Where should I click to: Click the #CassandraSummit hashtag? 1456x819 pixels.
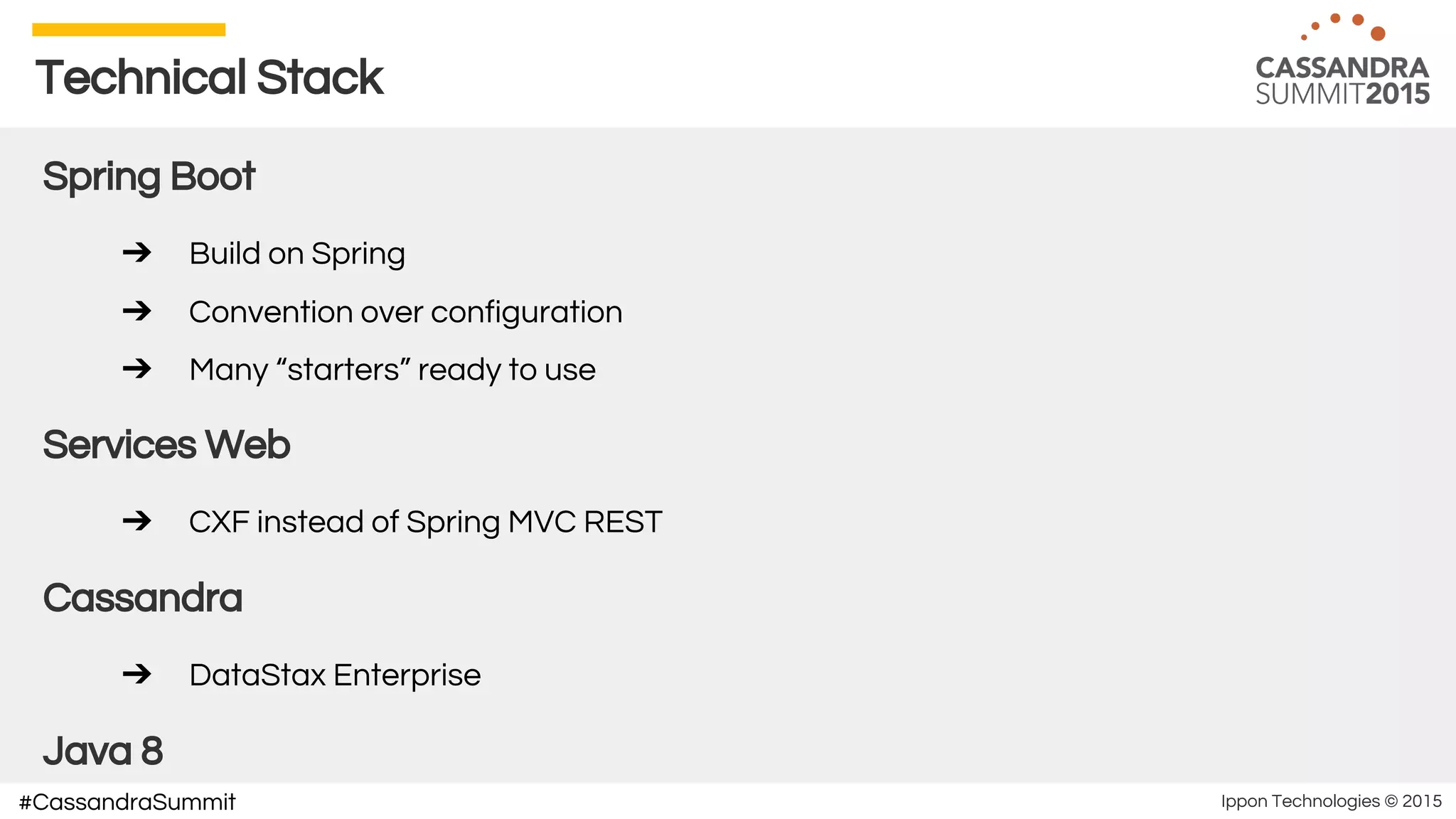127,802
